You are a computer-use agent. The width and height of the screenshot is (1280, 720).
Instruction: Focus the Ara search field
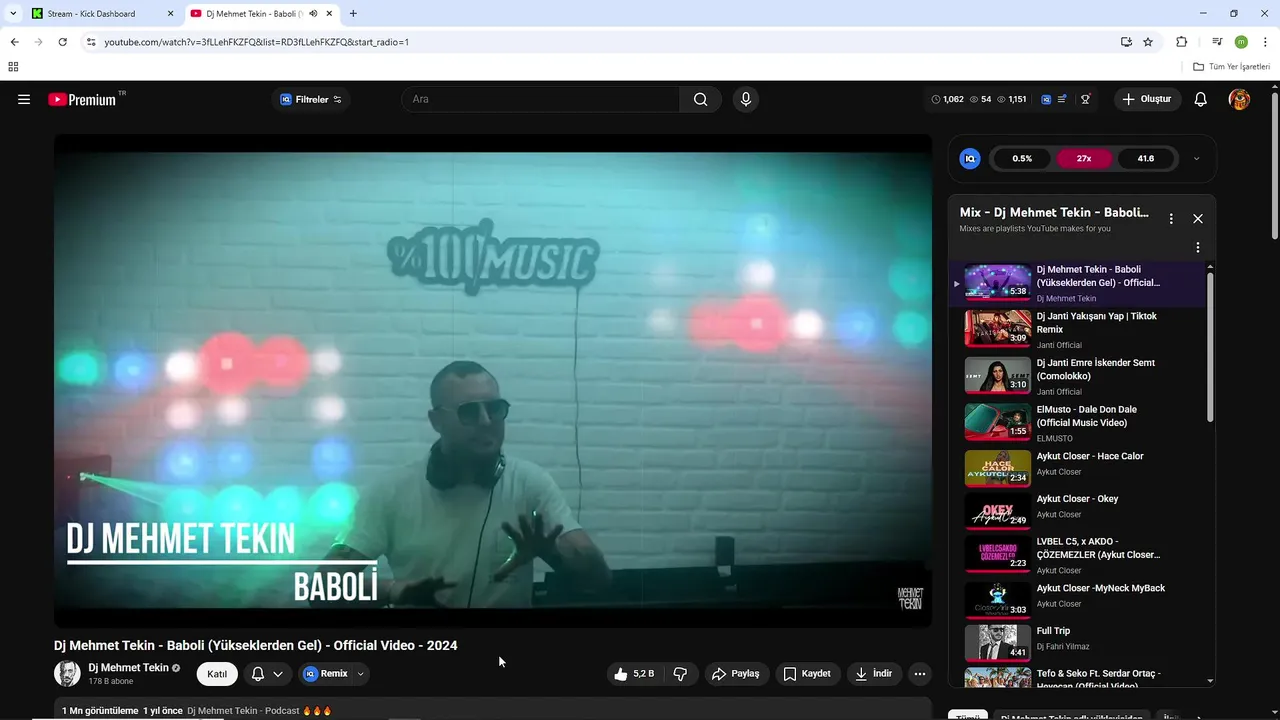540,99
